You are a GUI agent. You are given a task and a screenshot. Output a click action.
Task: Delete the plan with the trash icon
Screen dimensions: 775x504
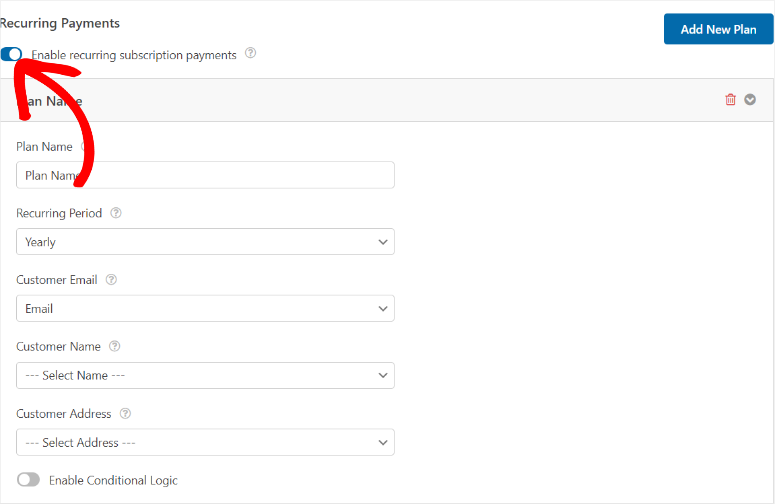[730, 99]
